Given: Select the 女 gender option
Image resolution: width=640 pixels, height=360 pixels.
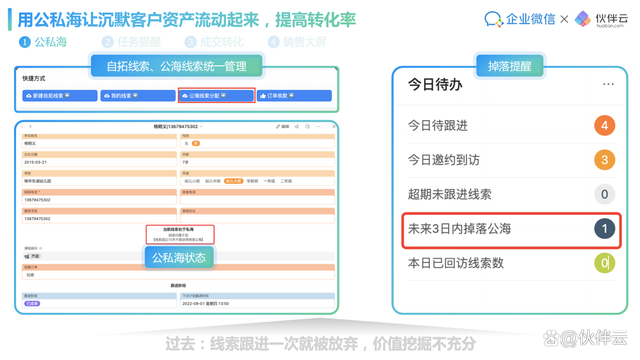Looking at the screenshot, I should pos(187,143).
